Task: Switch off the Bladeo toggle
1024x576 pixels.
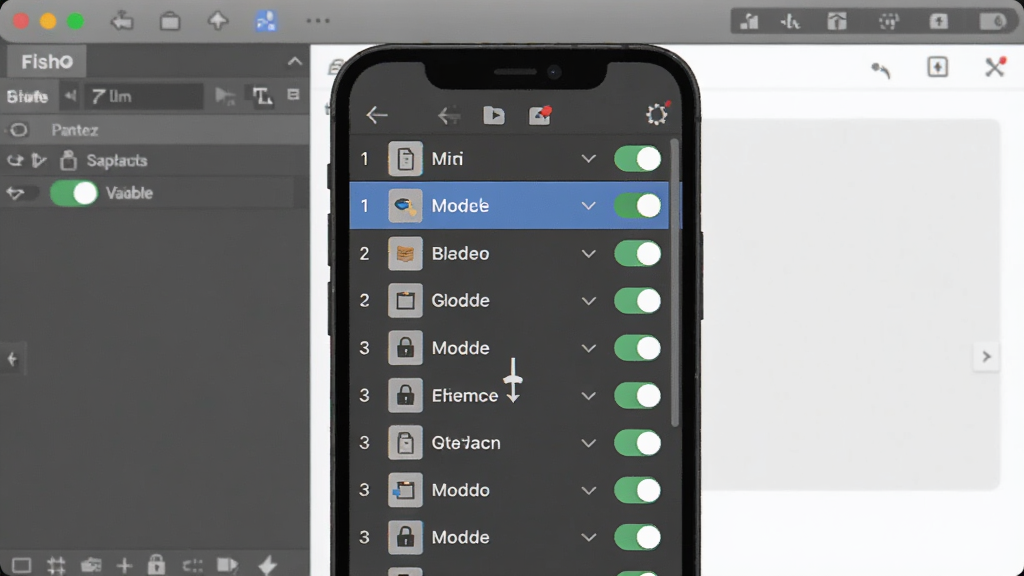Action: click(x=637, y=253)
